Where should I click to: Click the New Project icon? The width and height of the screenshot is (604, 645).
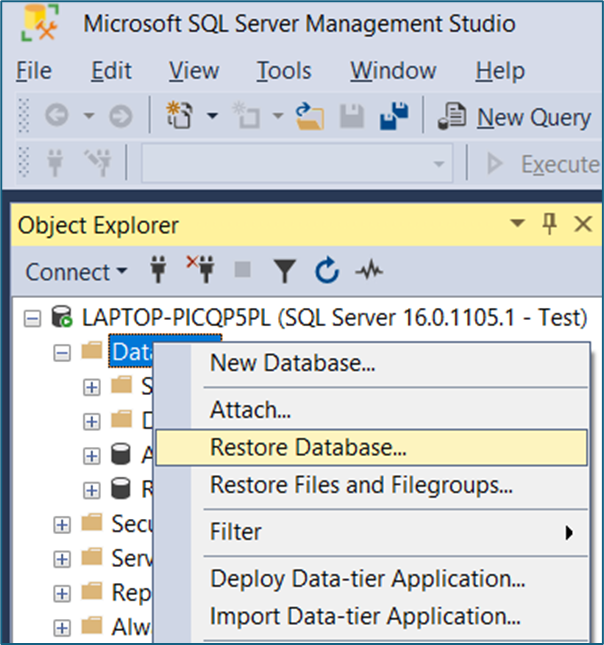pos(179,115)
